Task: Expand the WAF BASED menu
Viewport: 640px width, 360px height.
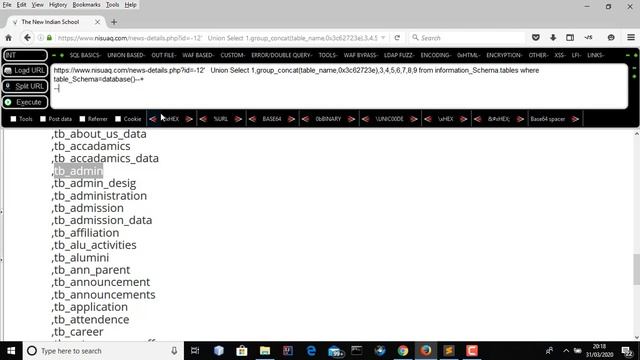Action: pos(198,55)
